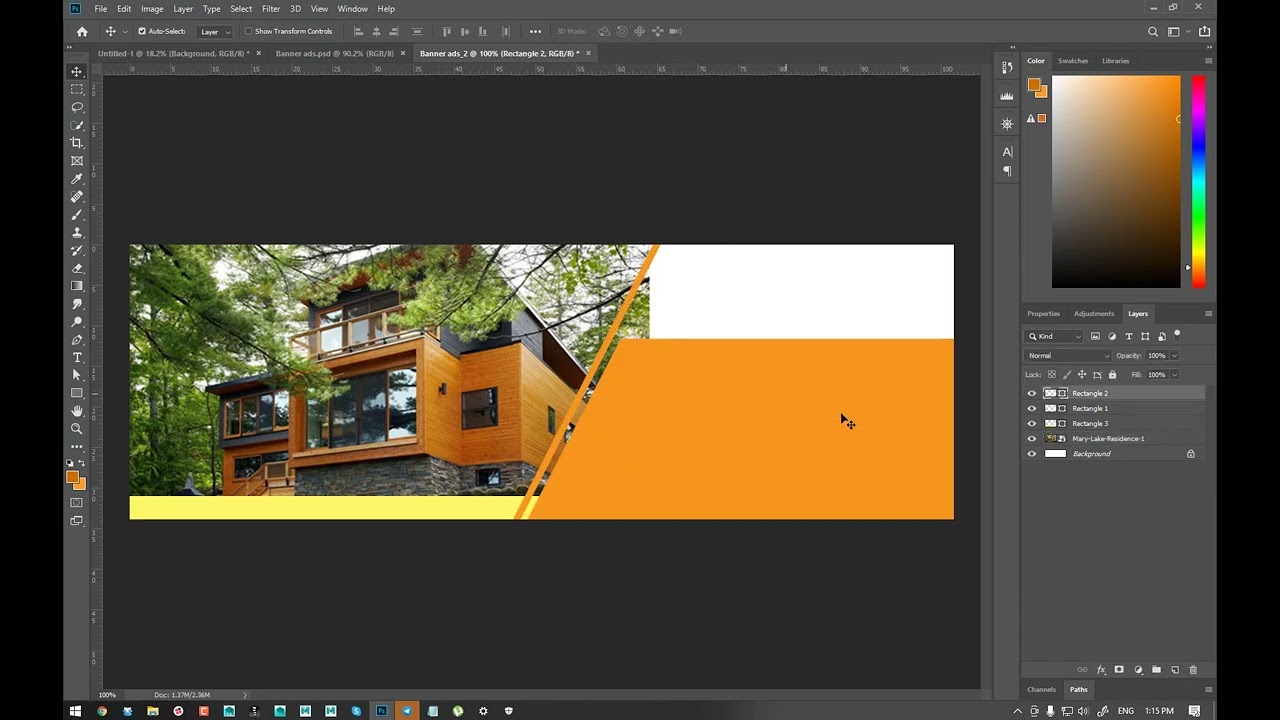Select the Pen tool
This screenshot has height=720, width=1280.
[x=77, y=340]
